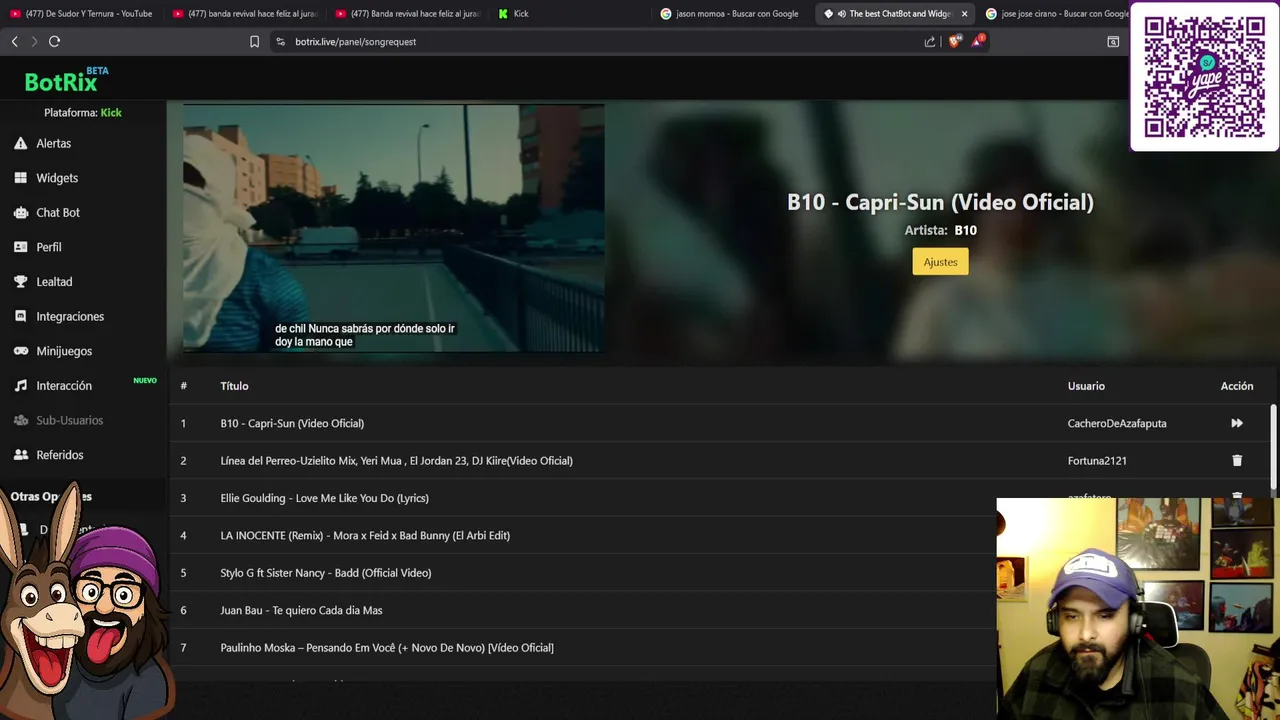This screenshot has height=720, width=1280.
Task: Open Interacción NUEVO in sidebar
Action: (x=64, y=386)
